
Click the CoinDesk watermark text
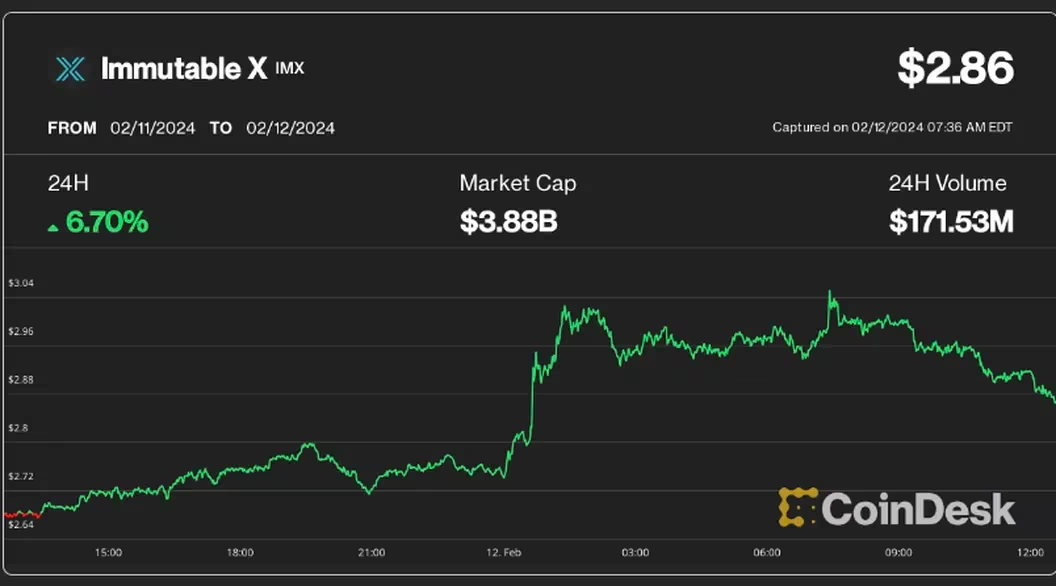(918, 509)
